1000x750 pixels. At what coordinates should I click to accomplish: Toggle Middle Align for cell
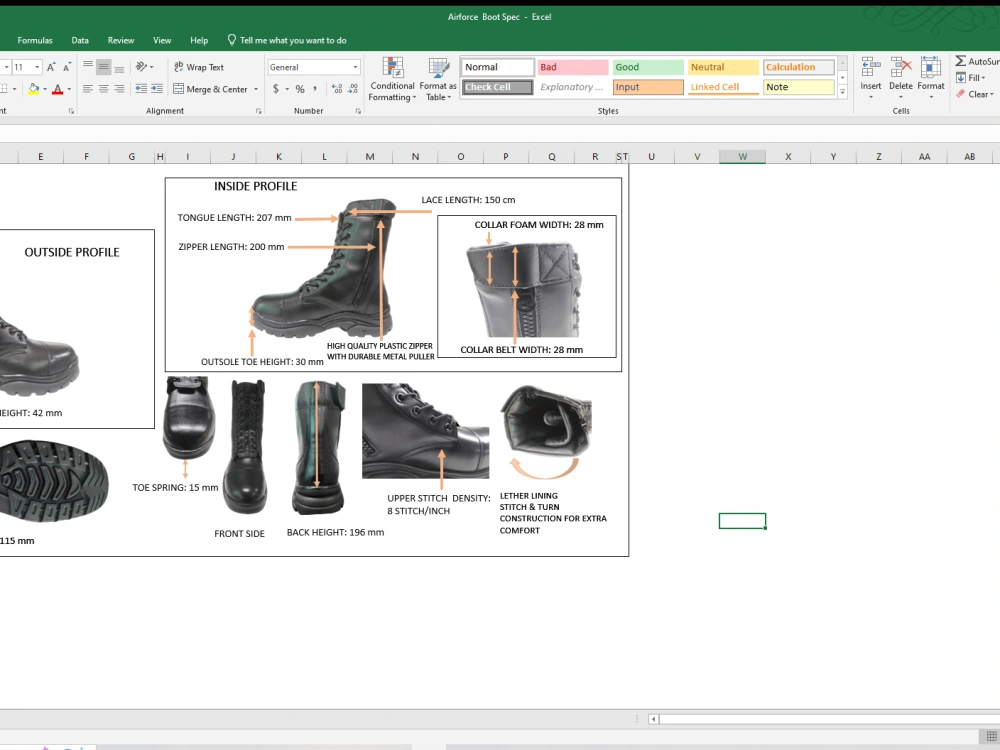[103, 67]
